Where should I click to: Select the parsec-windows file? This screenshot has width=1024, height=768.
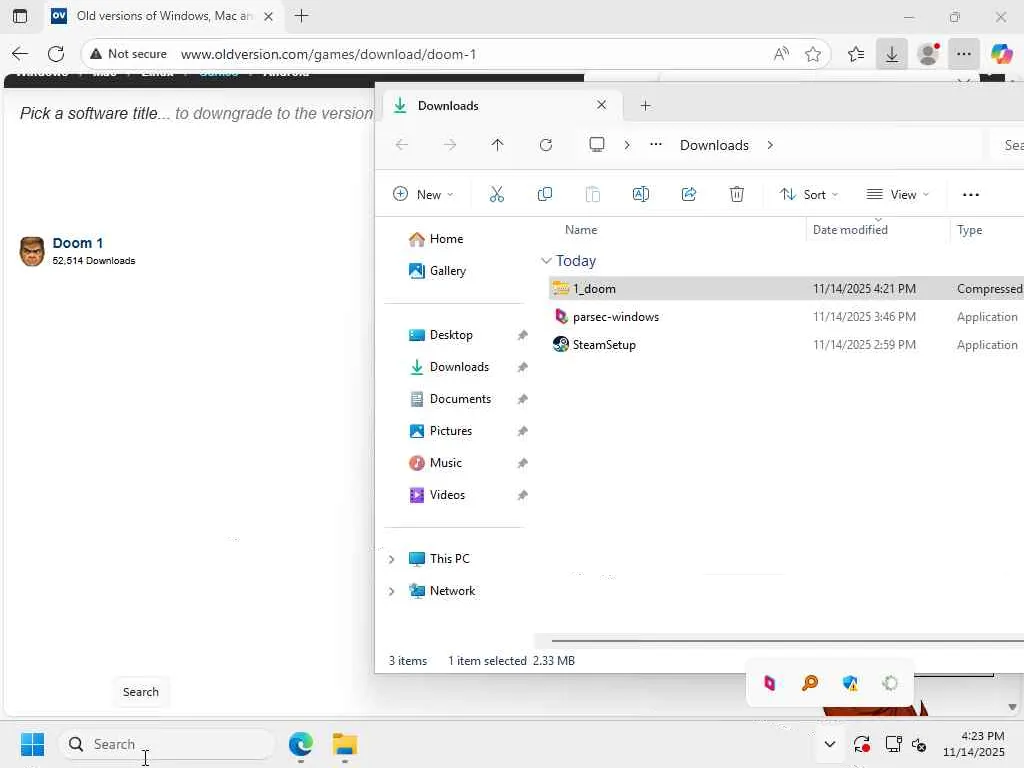tap(786, 317)
